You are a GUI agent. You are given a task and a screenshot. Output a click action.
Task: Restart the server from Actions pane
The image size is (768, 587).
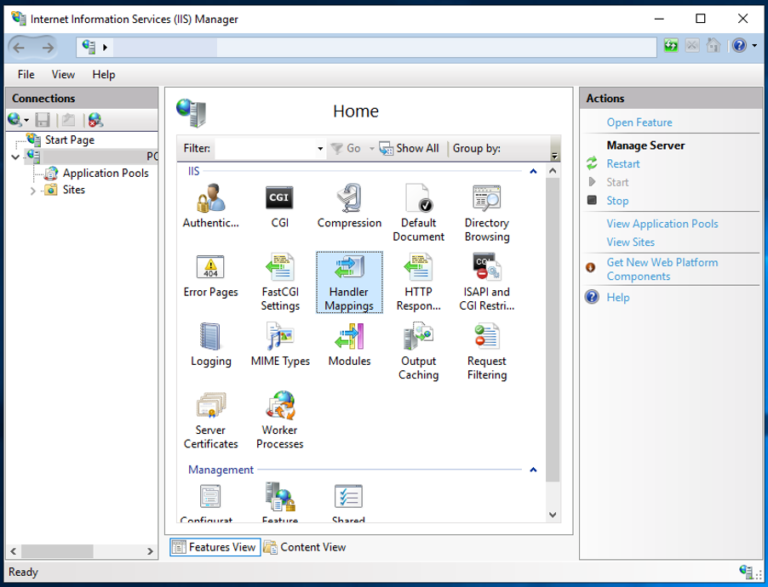click(623, 164)
